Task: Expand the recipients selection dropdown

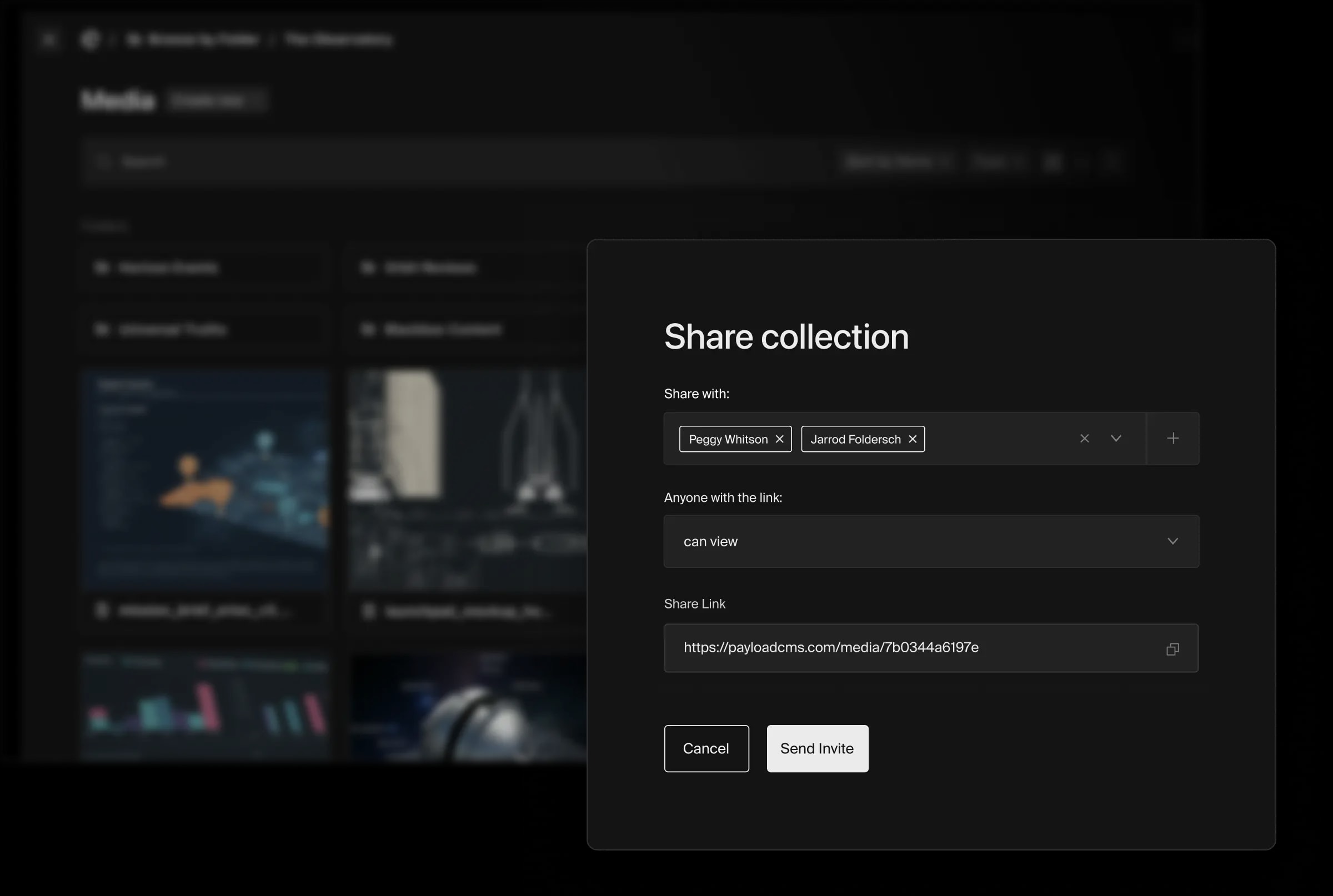Action: (1116, 439)
